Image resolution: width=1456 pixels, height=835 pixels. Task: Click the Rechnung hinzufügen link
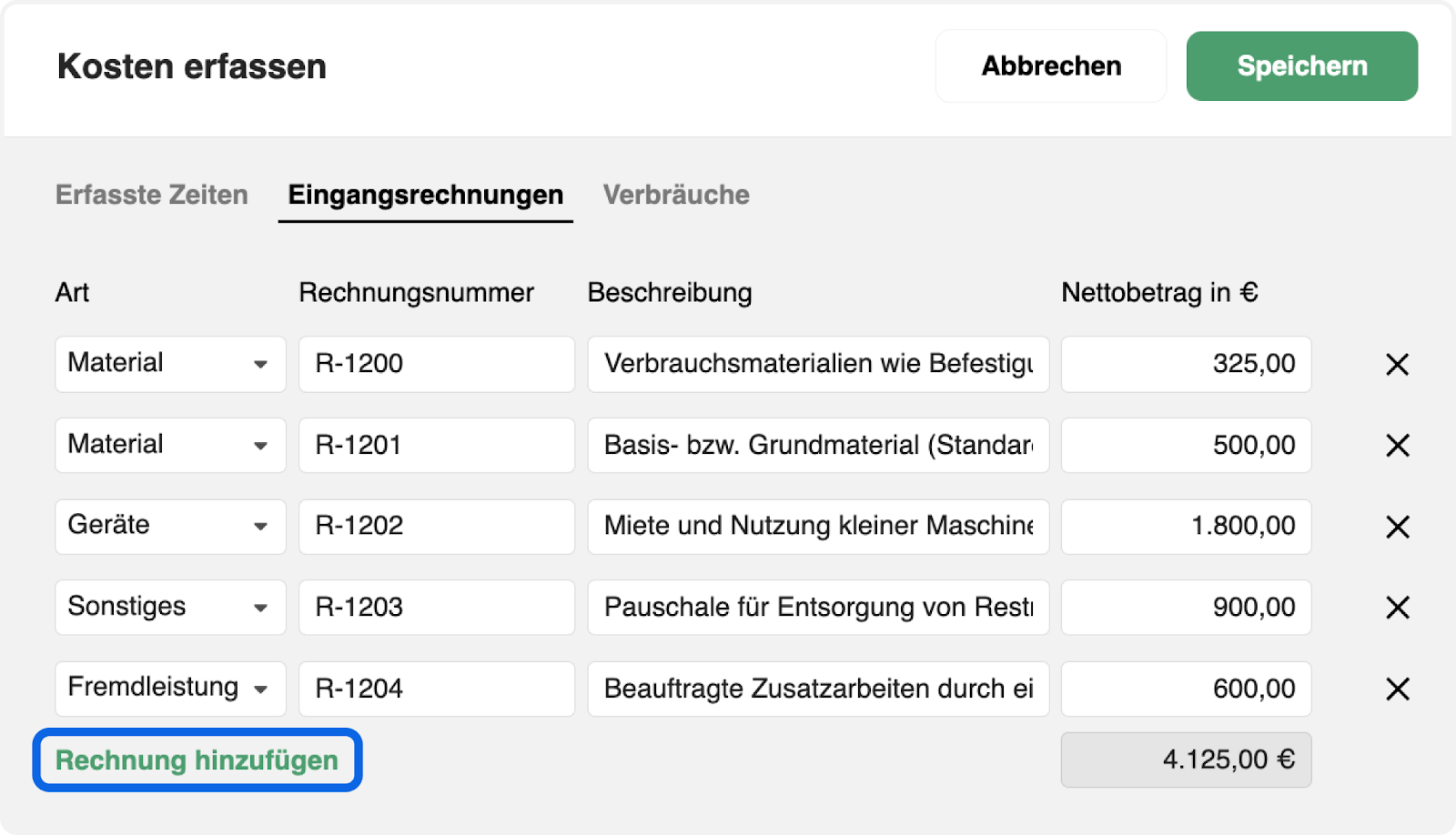(x=197, y=760)
